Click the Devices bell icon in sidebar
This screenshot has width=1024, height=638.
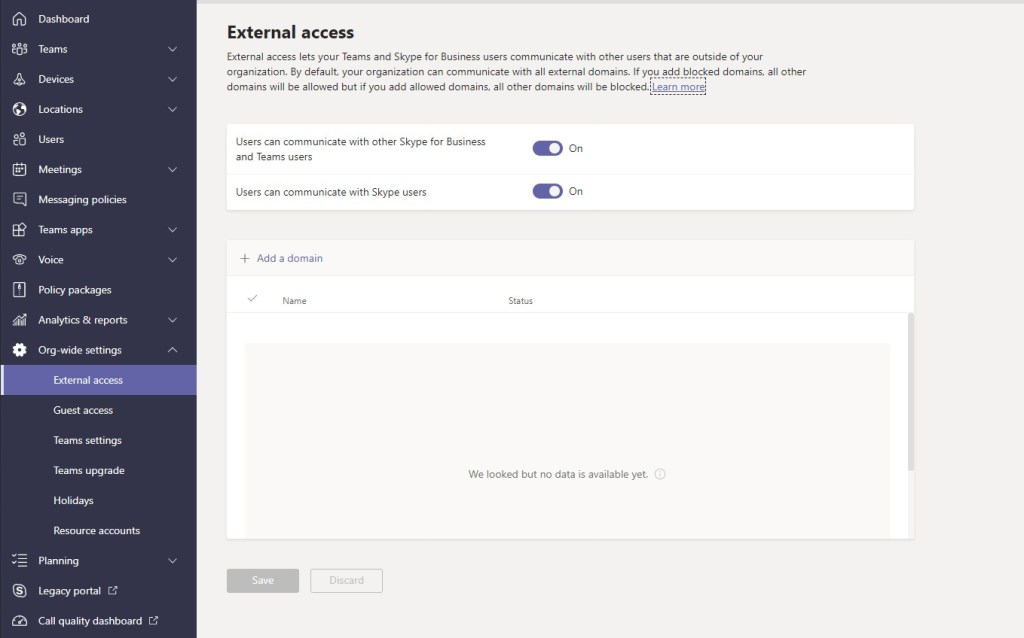(x=19, y=79)
